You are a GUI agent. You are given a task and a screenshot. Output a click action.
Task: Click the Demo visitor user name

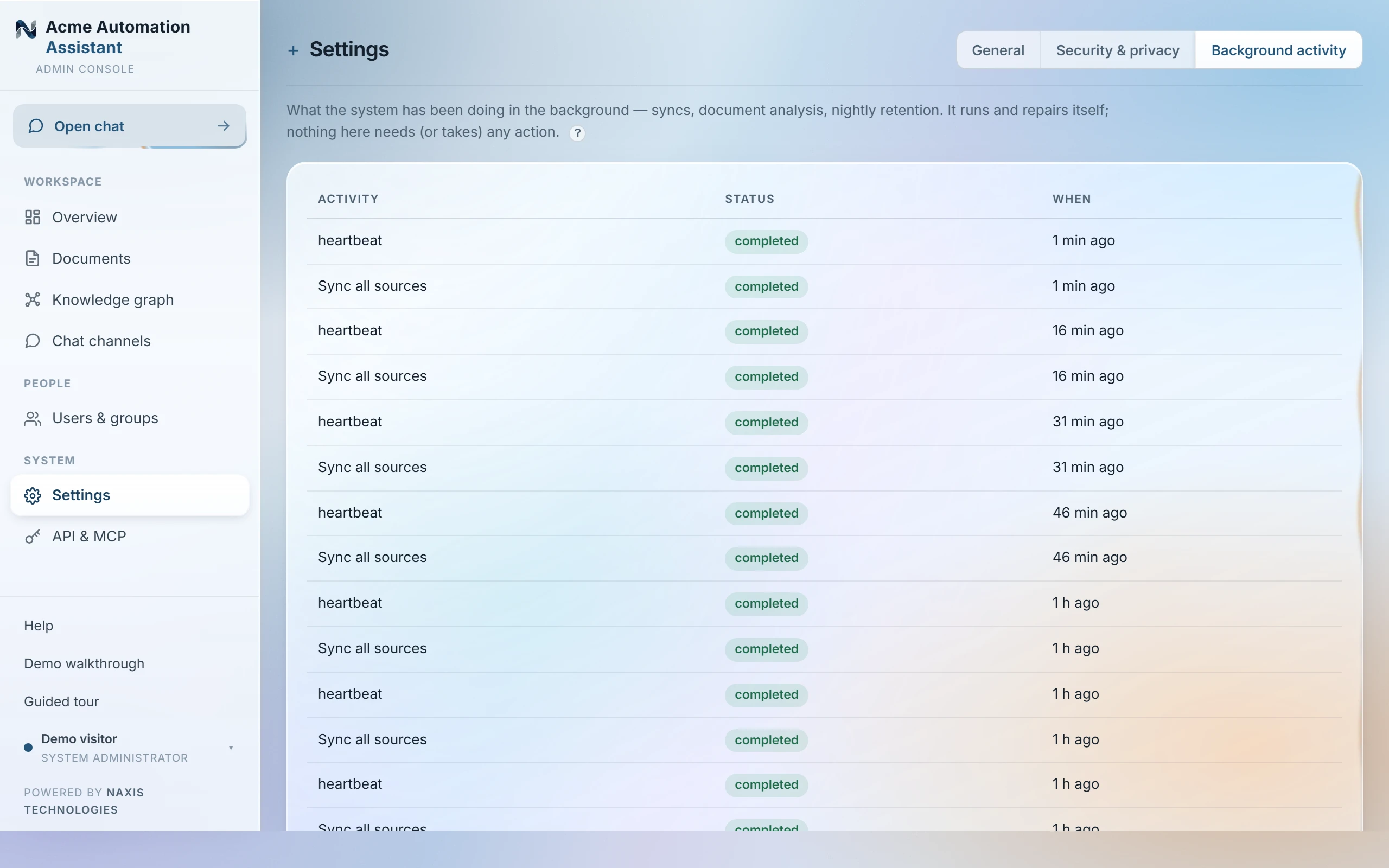[79, 739]
